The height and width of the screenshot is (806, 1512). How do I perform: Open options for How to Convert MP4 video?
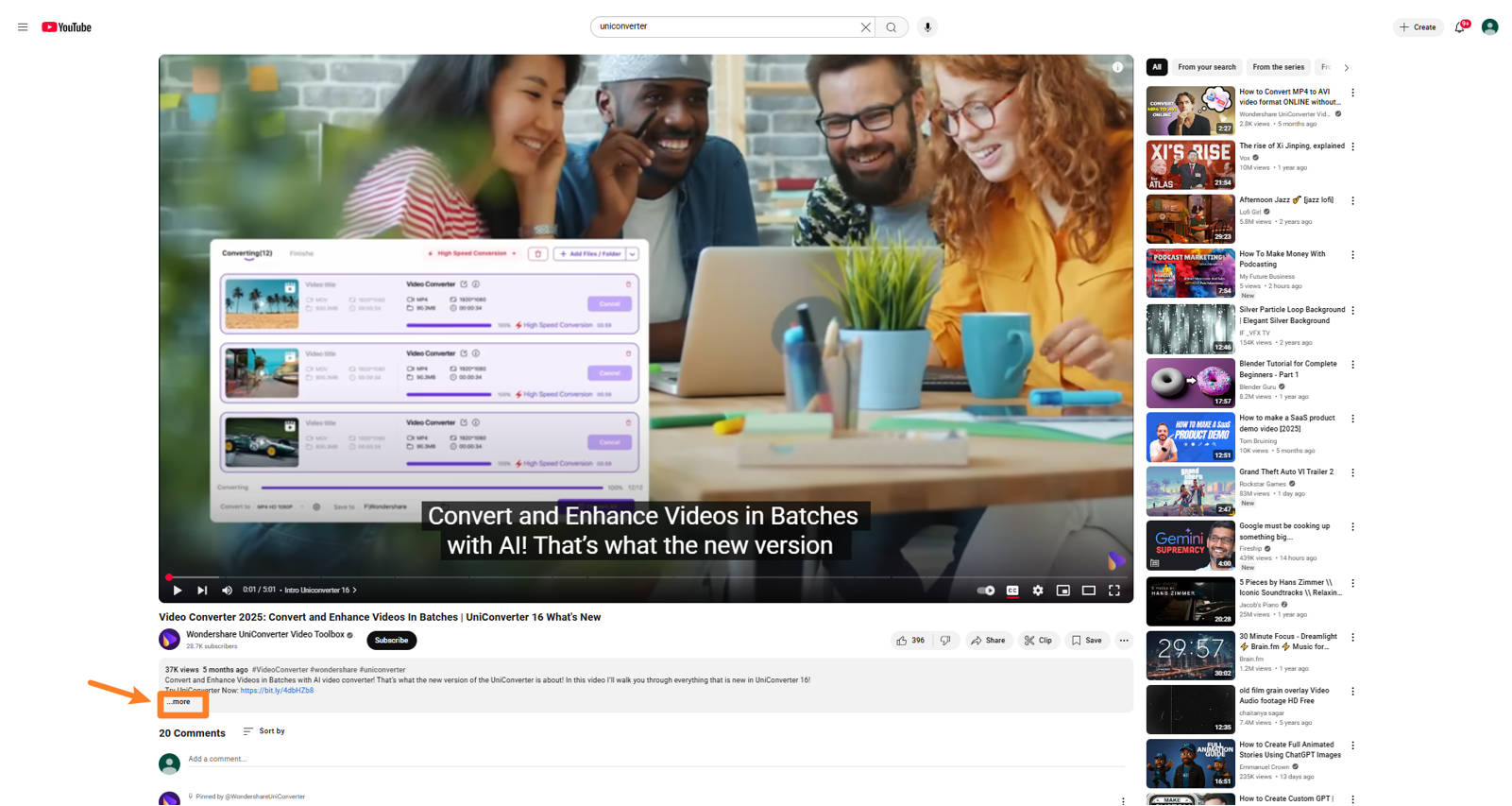pos(1352,93)
